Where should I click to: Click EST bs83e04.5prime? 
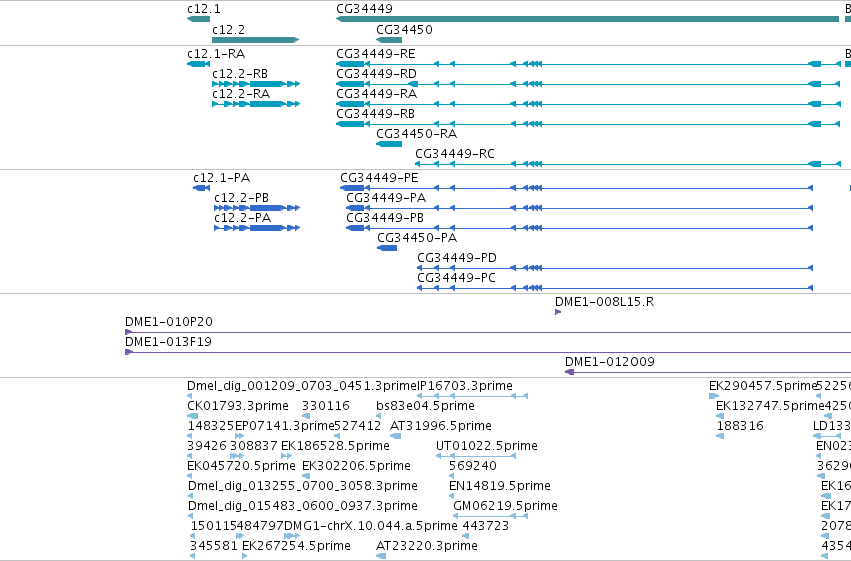(378, 416)
